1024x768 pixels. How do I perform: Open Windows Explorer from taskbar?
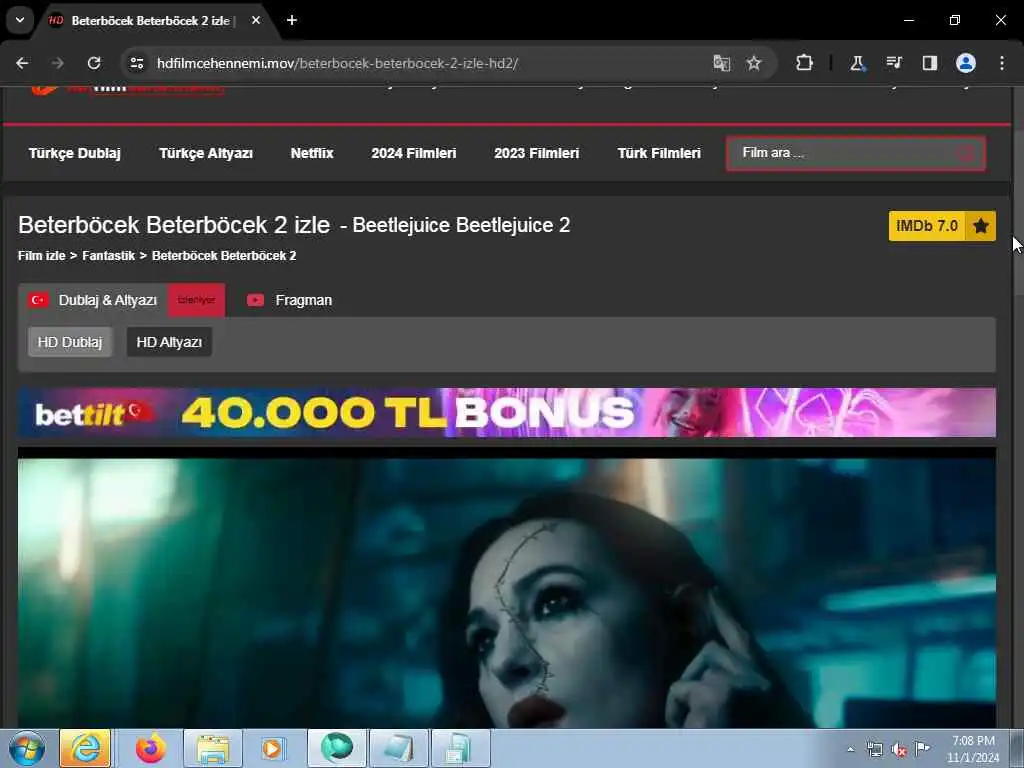pos(213,748)
